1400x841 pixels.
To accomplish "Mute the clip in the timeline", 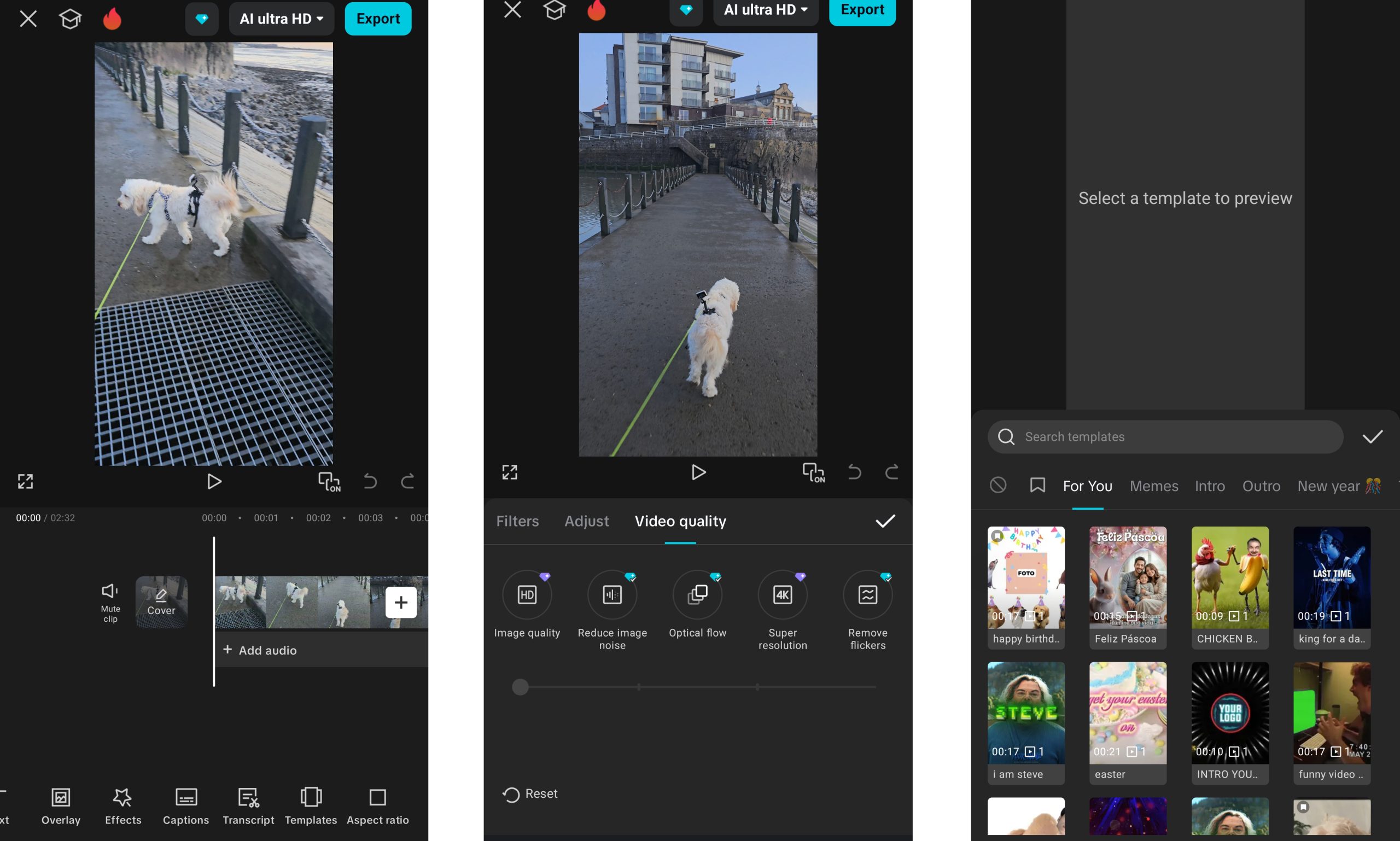I will click(x=109, y=599).
